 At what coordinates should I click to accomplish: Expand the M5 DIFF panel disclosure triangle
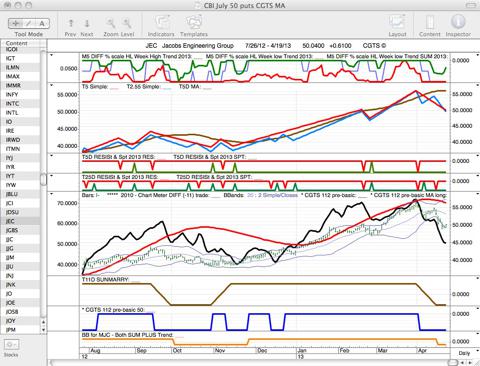pos(51,55)
